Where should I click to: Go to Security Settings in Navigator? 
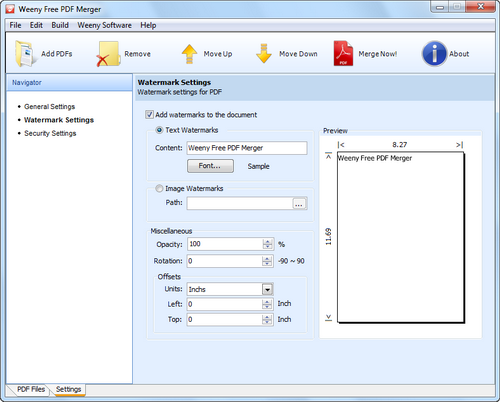point(50,133)
